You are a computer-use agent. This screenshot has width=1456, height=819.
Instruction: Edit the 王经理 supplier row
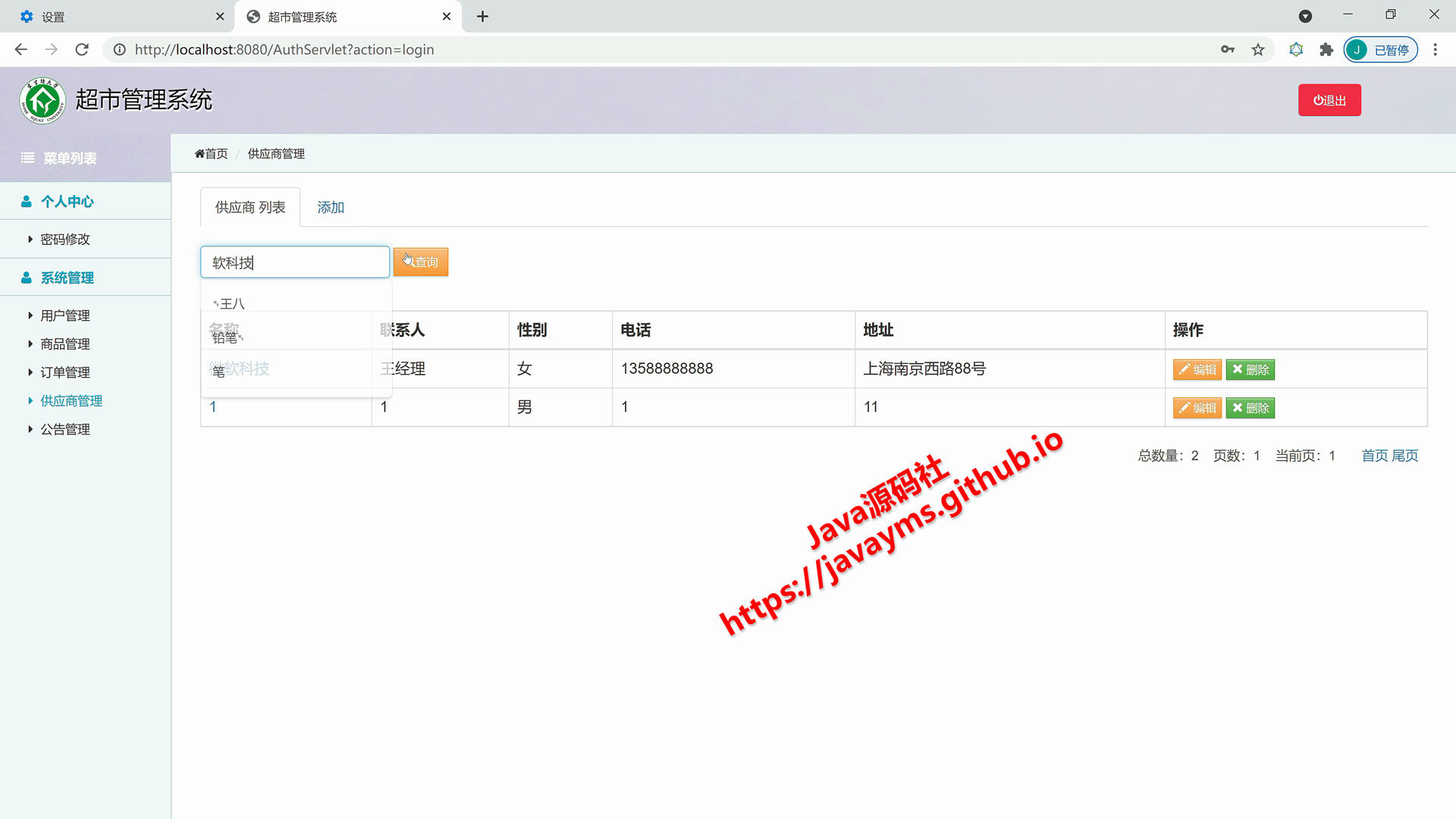1197,369
